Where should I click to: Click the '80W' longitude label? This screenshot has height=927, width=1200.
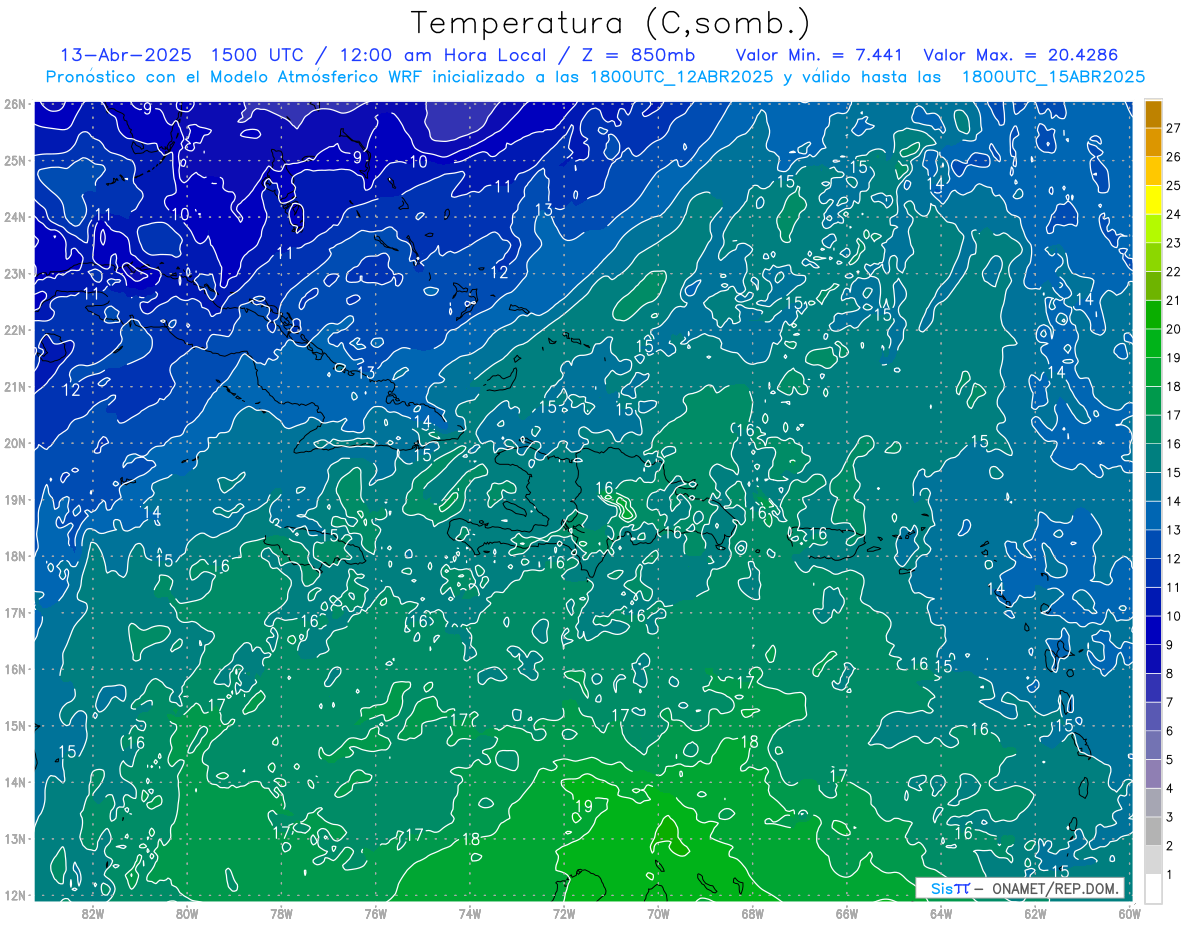coord(186,912)
